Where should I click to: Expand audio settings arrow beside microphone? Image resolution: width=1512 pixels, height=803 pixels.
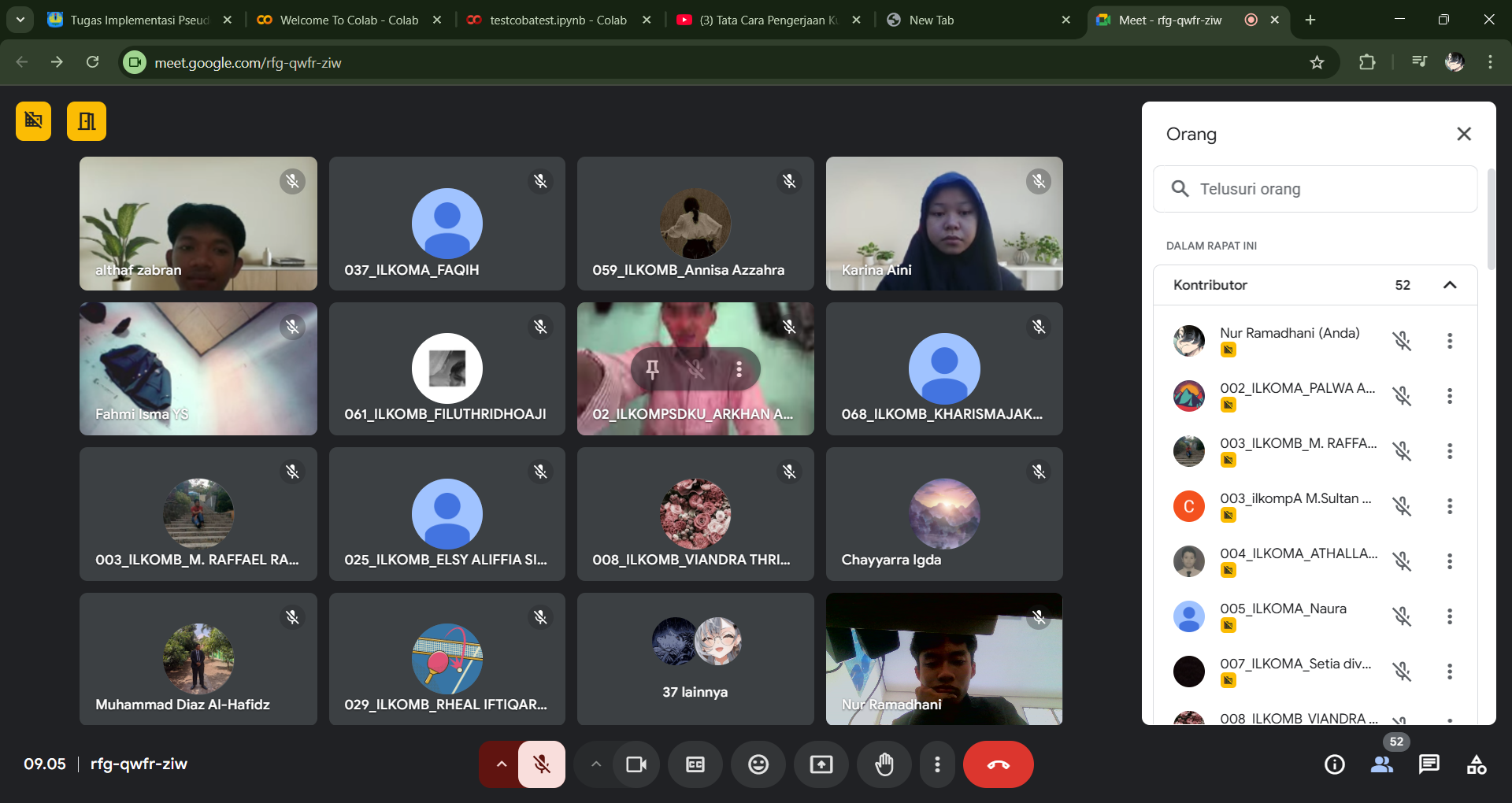tap(501, 764)
